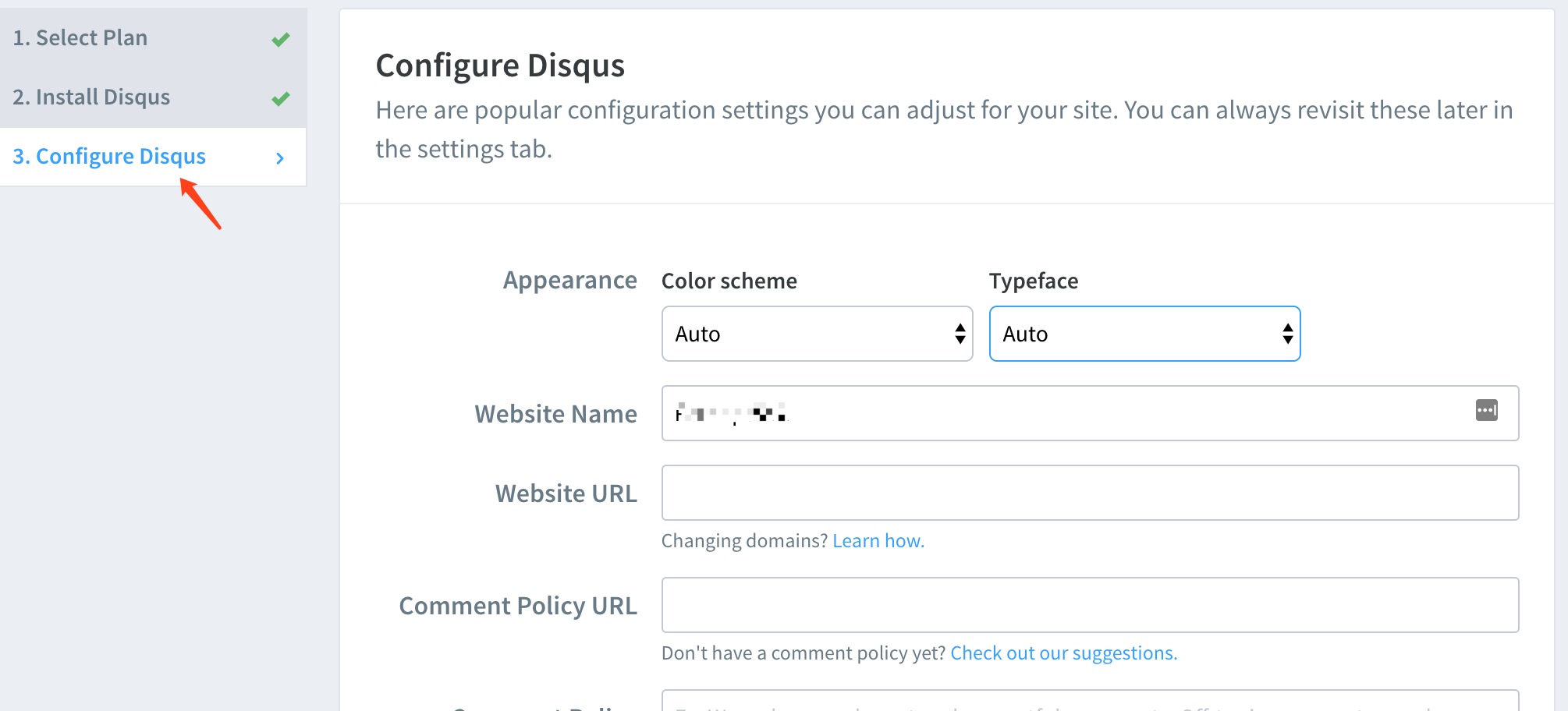Click the partially visible field at the bottom
This screenshot has width=1568, height=711.
[1090, 702]
